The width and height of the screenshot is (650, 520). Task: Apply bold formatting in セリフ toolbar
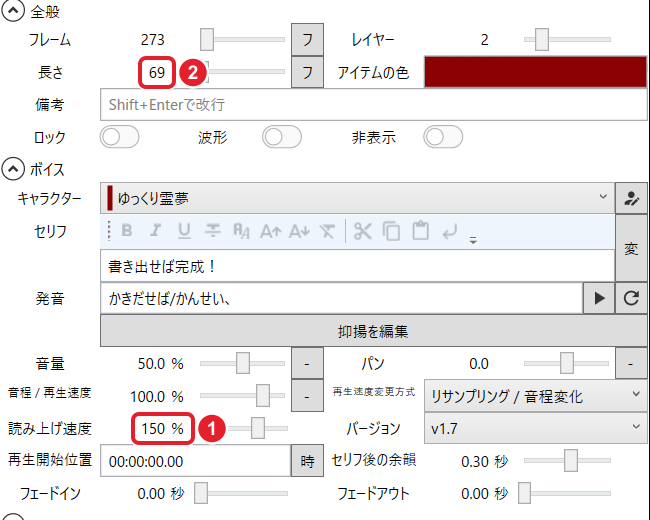127,230
